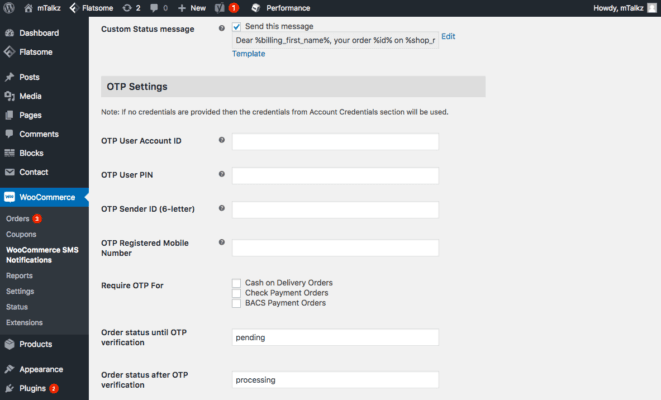Enable OTP for Cash on Delivery Orders
Screen dimensions: 661x400
tap(236, 283)
